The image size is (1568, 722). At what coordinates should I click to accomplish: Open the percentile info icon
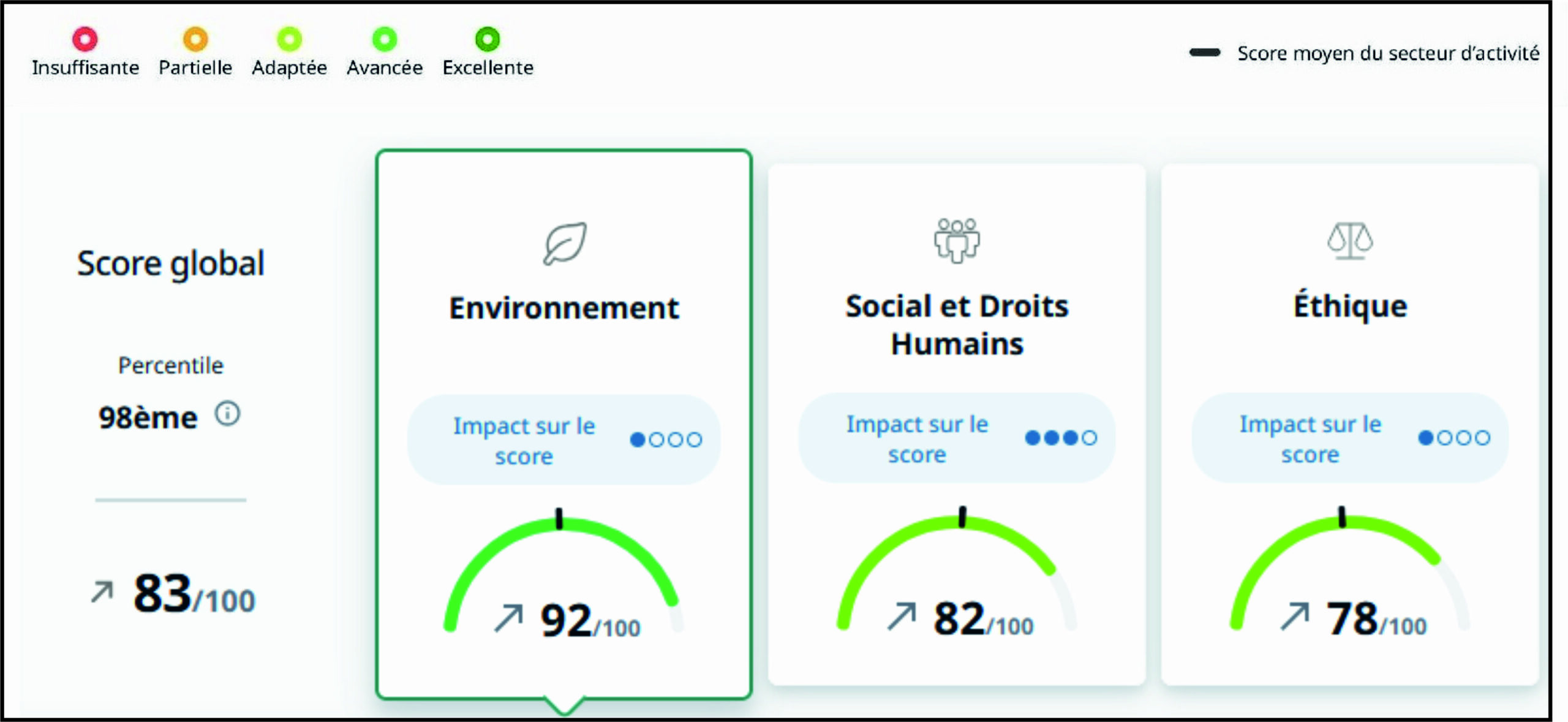[227, 414]
